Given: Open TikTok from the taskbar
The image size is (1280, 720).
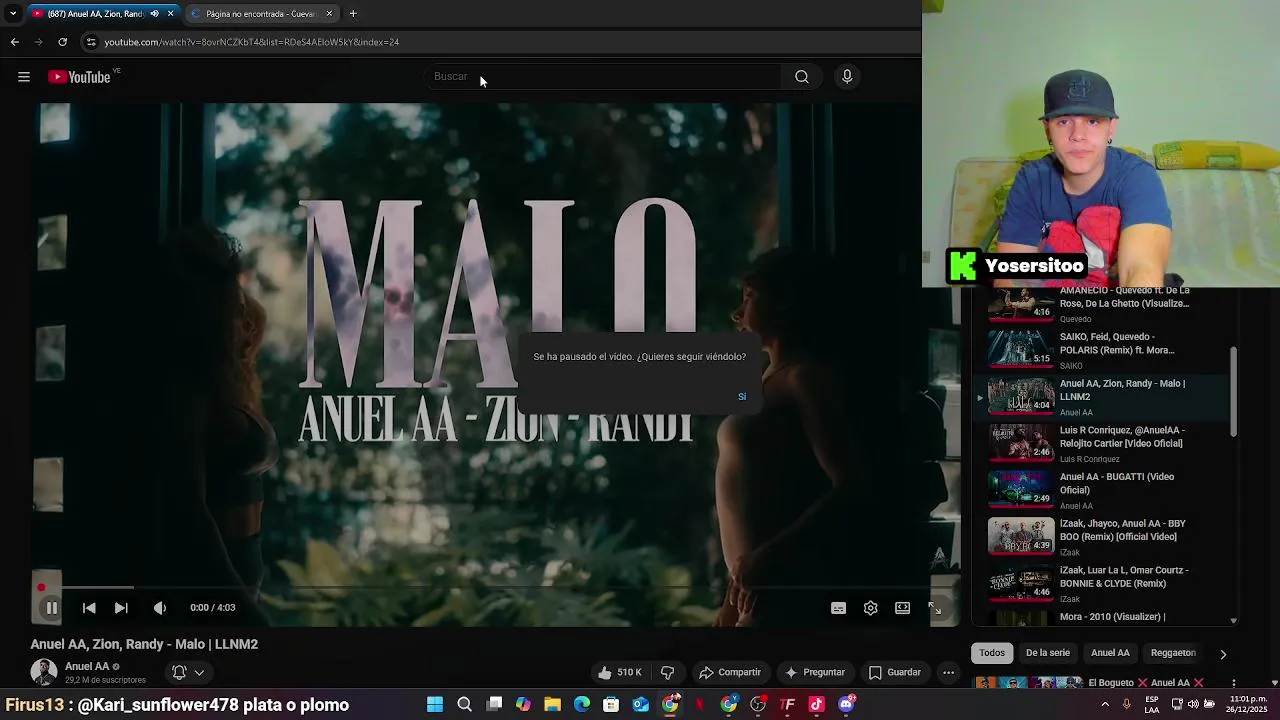Looking at the screenshot, I should pos(816,705).
